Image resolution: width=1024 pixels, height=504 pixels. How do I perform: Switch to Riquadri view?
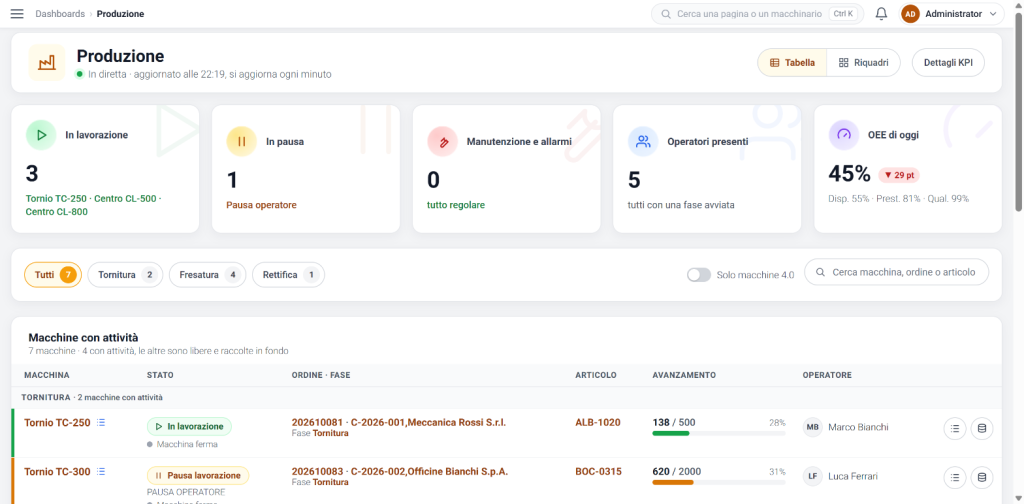[863, 63]
